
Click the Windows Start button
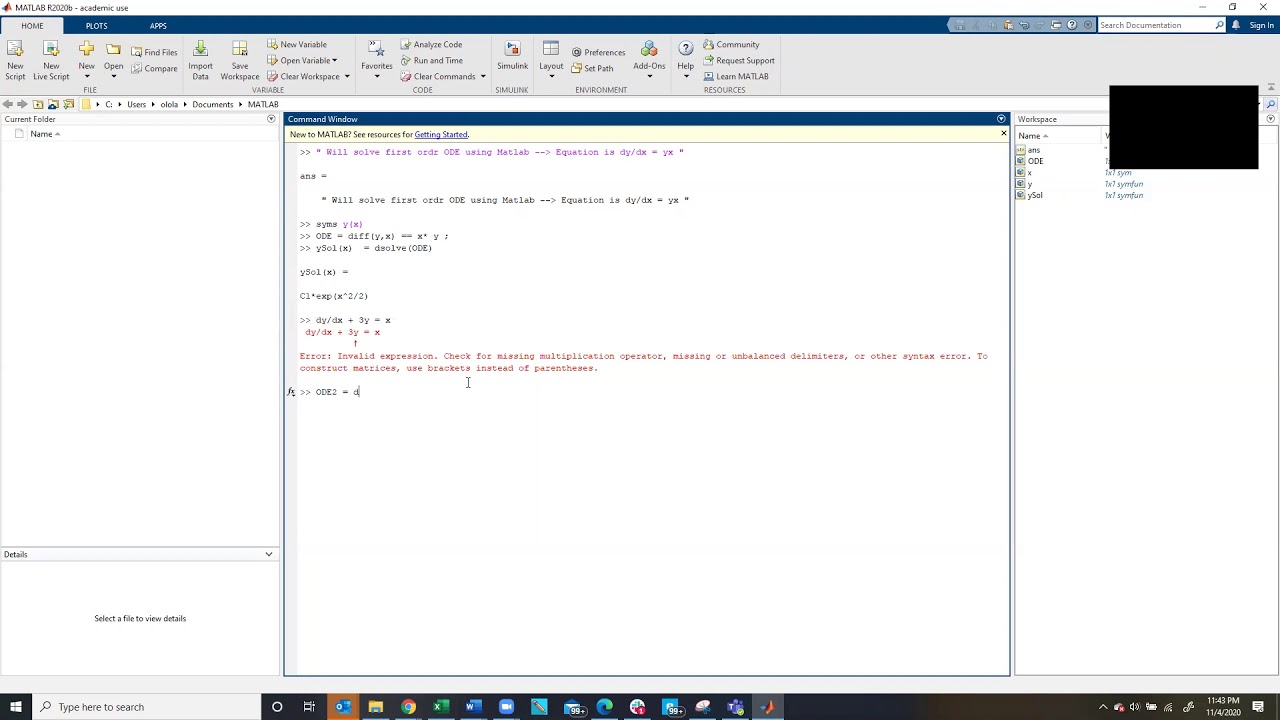click(15, 707)
